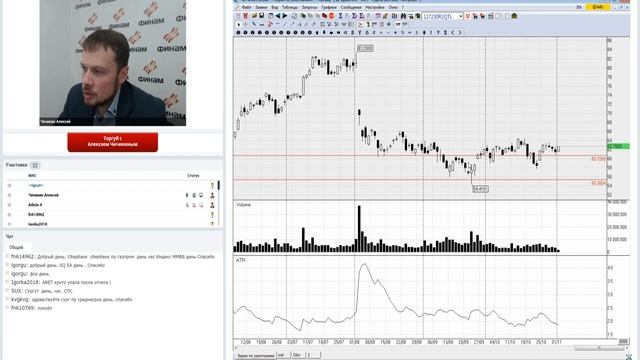Click the green current price label

coord(618,146)
